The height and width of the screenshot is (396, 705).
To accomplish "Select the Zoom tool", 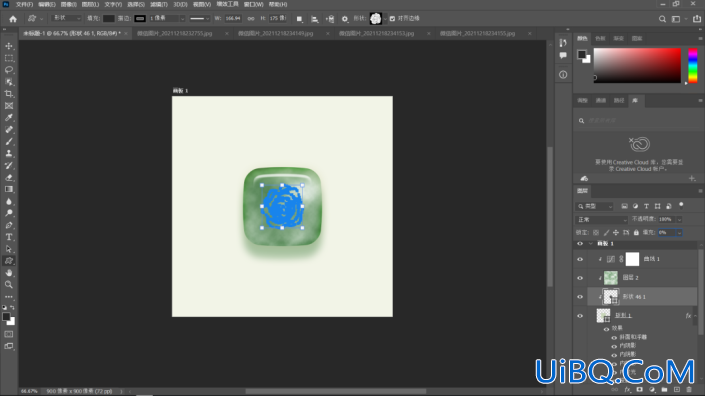I will 9,285.
